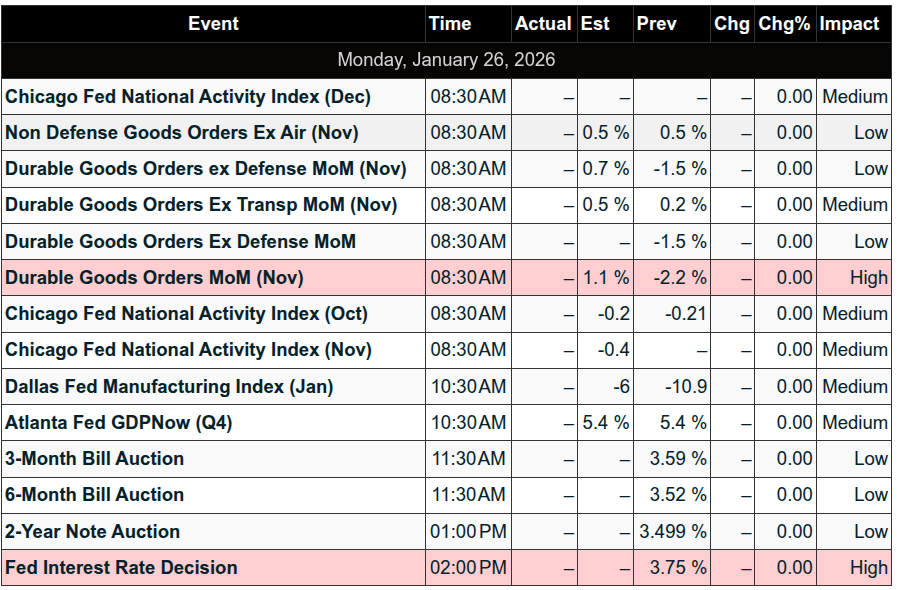Open Chicago Fed National Activity Index (Dec) event

click(x=188, y=97)
